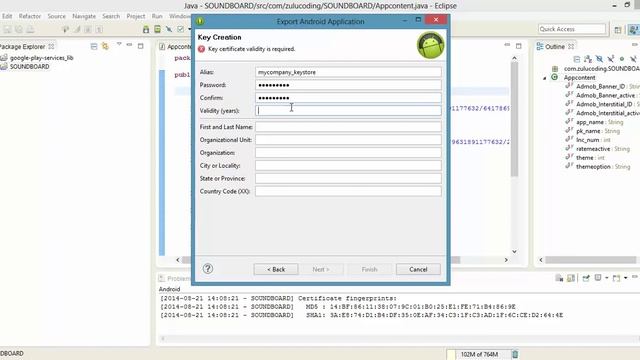The height and width of the screenshot is (360, 640).
Task: Toggle Hide Local Types in Outline
Action: point(633,59)
